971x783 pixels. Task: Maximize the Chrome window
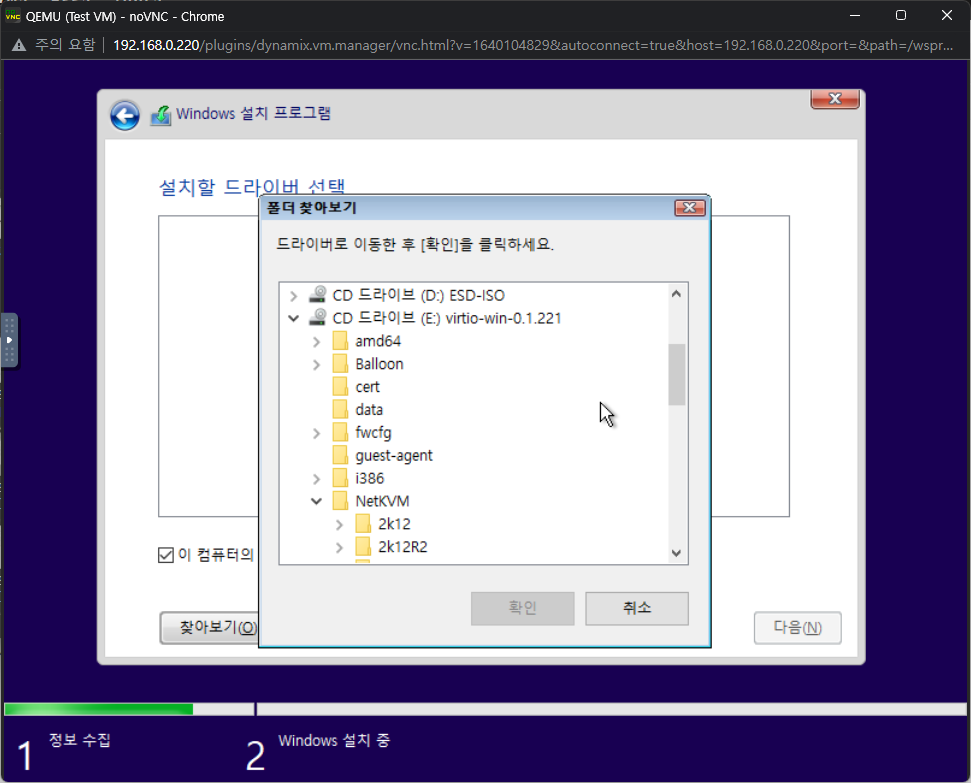pos(901,15)
